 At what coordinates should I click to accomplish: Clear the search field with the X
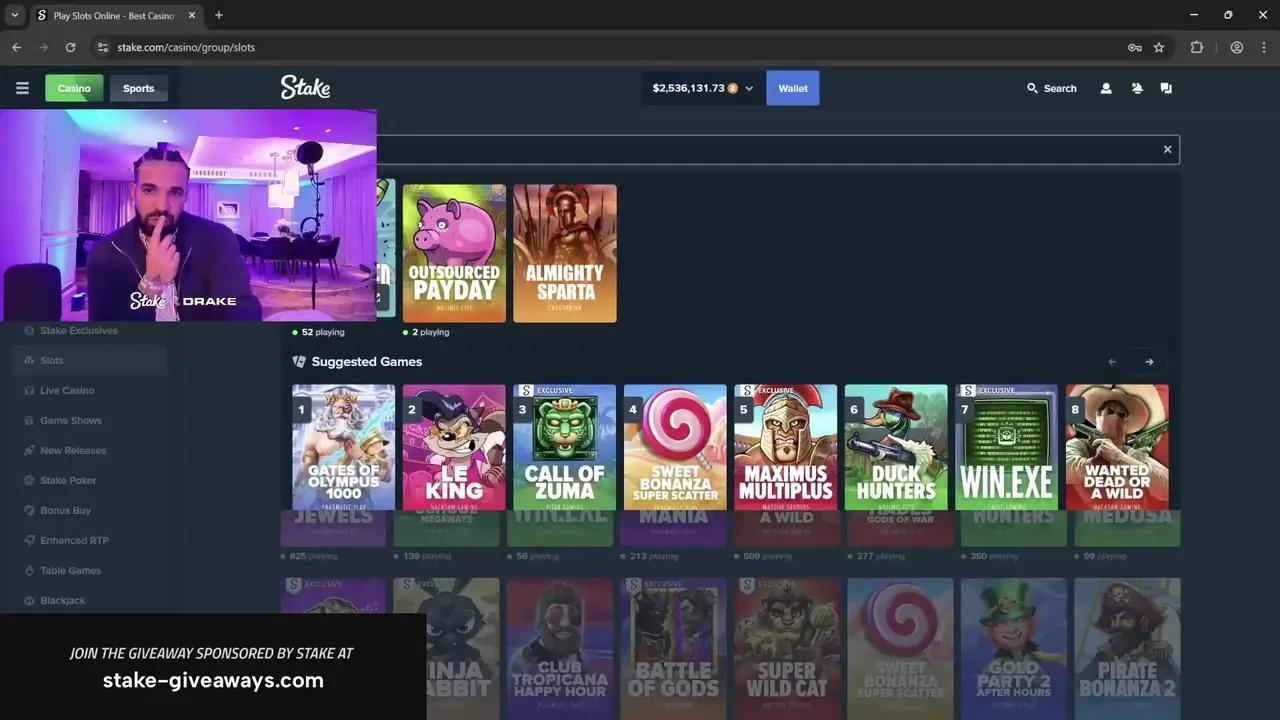(x=1167, y=149)
